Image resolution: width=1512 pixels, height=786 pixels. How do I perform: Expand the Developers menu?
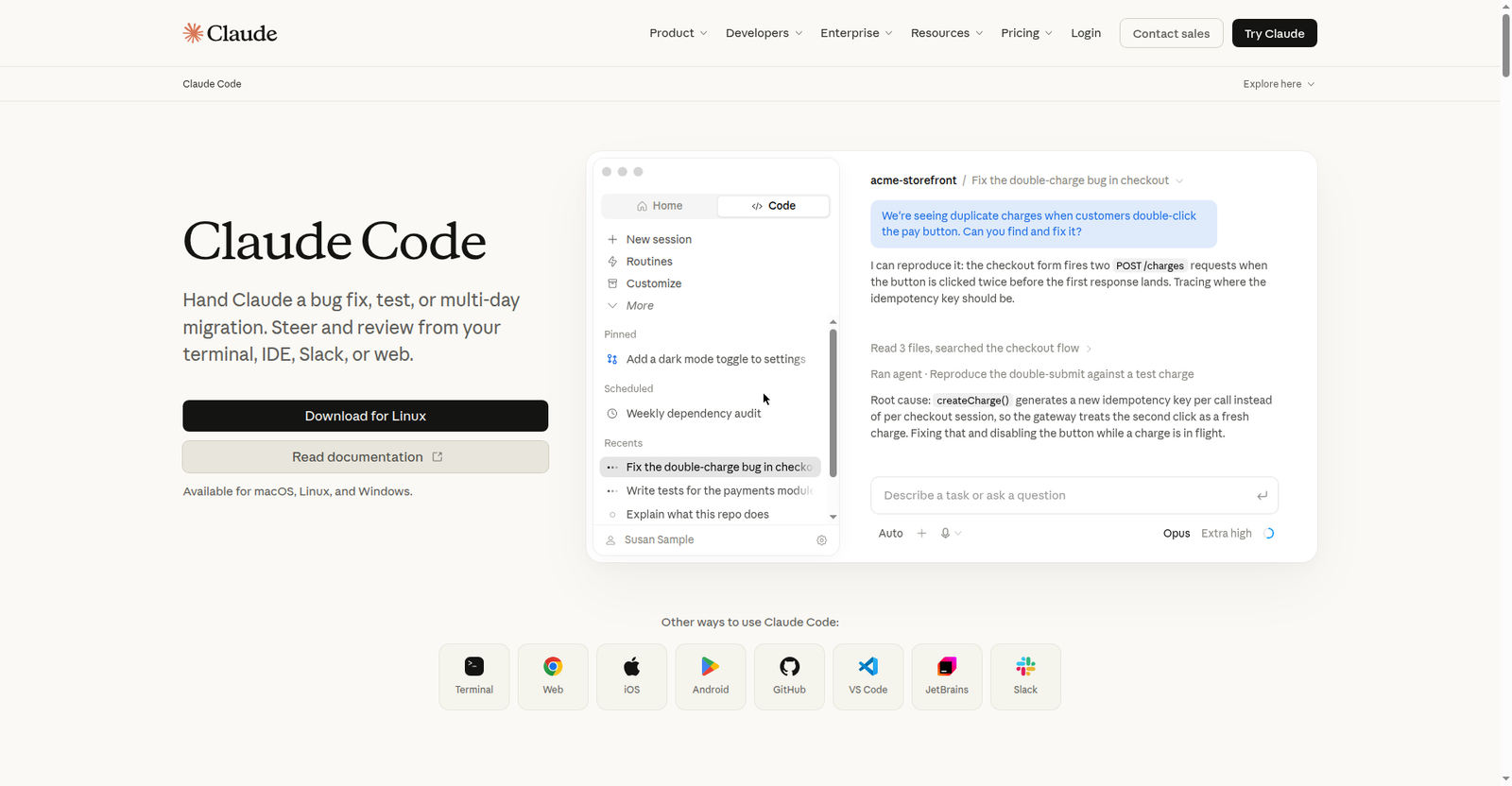pyautogui.click(x=764, y=33)
